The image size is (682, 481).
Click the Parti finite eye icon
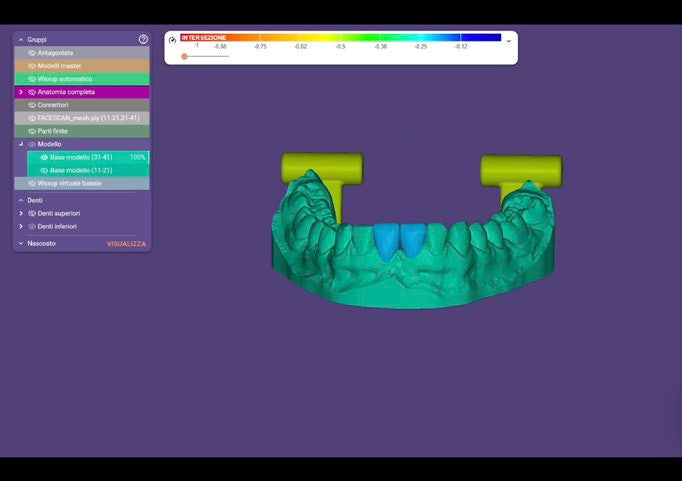pos(32,130)
